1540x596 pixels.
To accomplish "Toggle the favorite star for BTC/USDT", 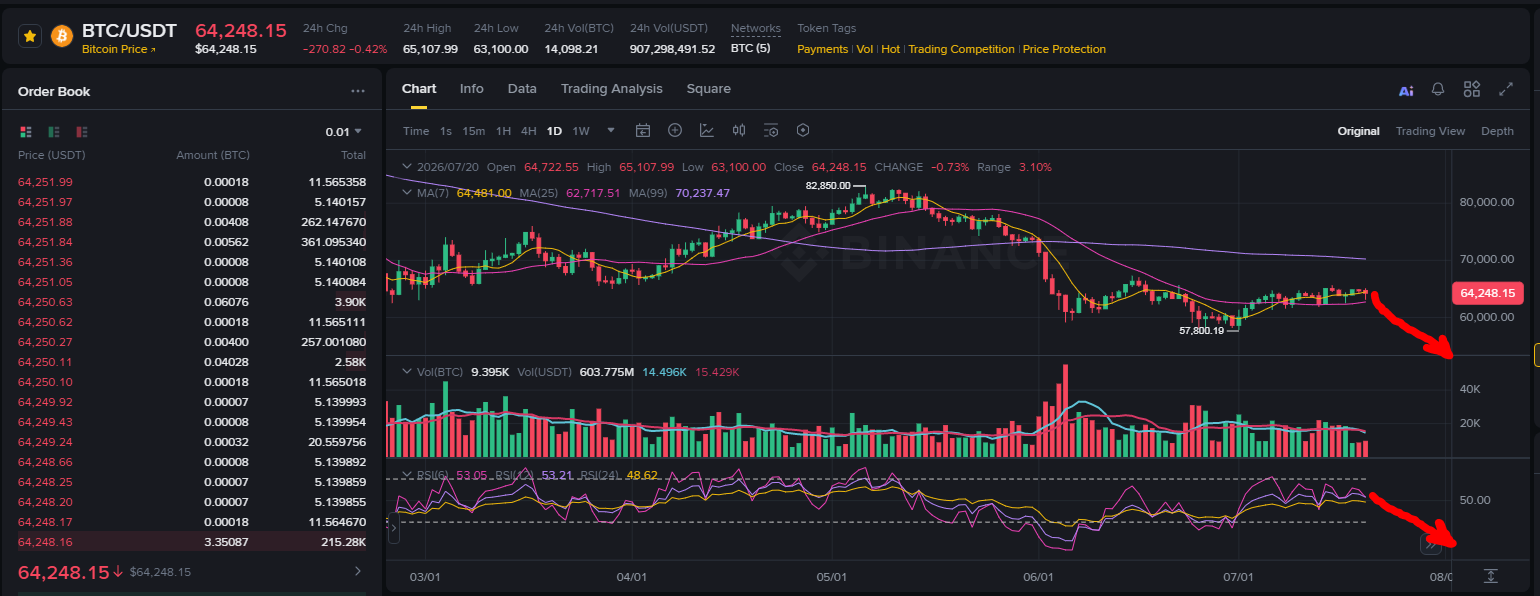I will [30, 36].
